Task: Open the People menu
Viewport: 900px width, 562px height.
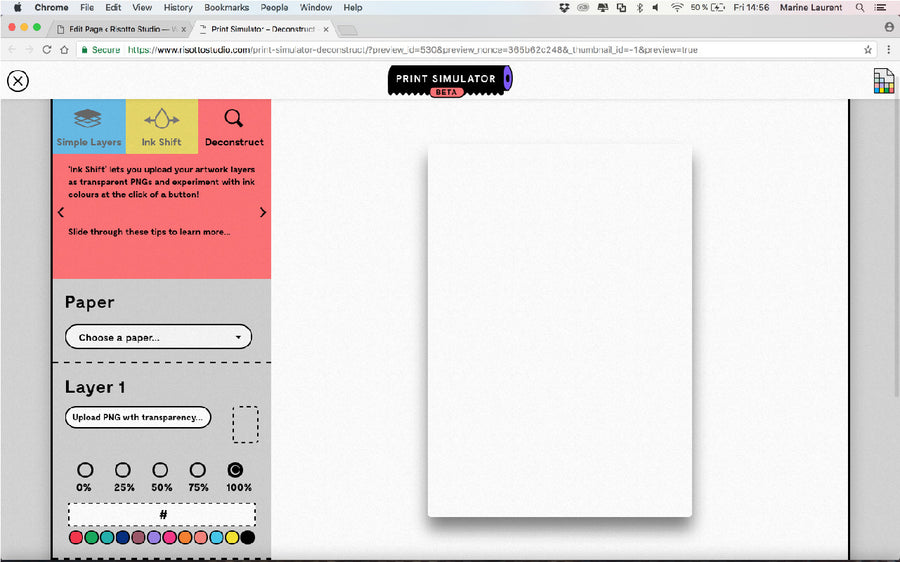Action: click(x=274, y=7)
